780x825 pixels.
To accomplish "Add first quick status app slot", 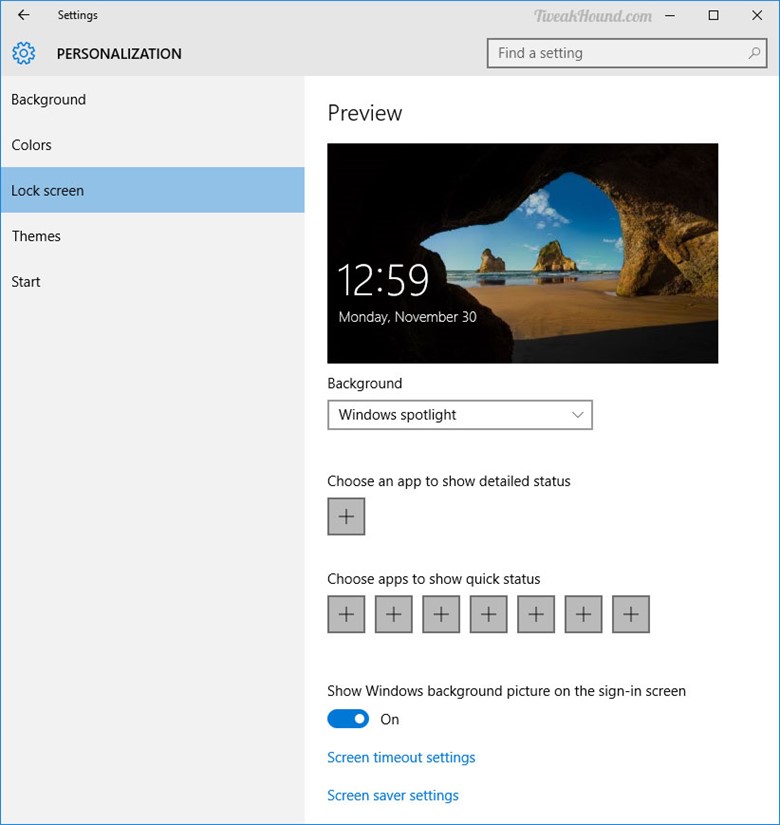I will coord(346,614).
